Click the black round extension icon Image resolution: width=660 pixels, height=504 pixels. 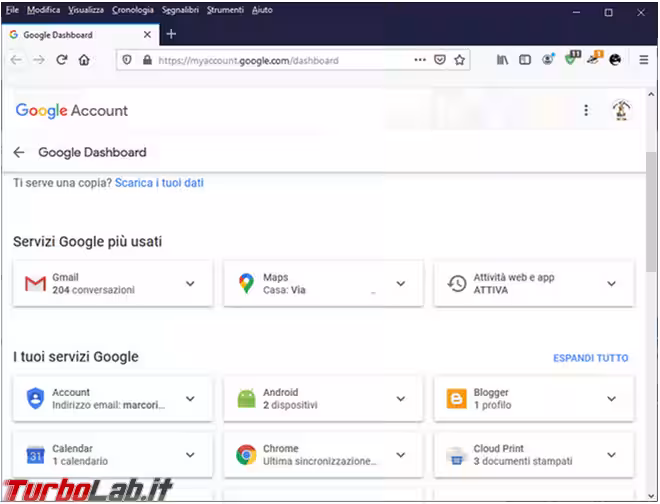tap(615, 60)
